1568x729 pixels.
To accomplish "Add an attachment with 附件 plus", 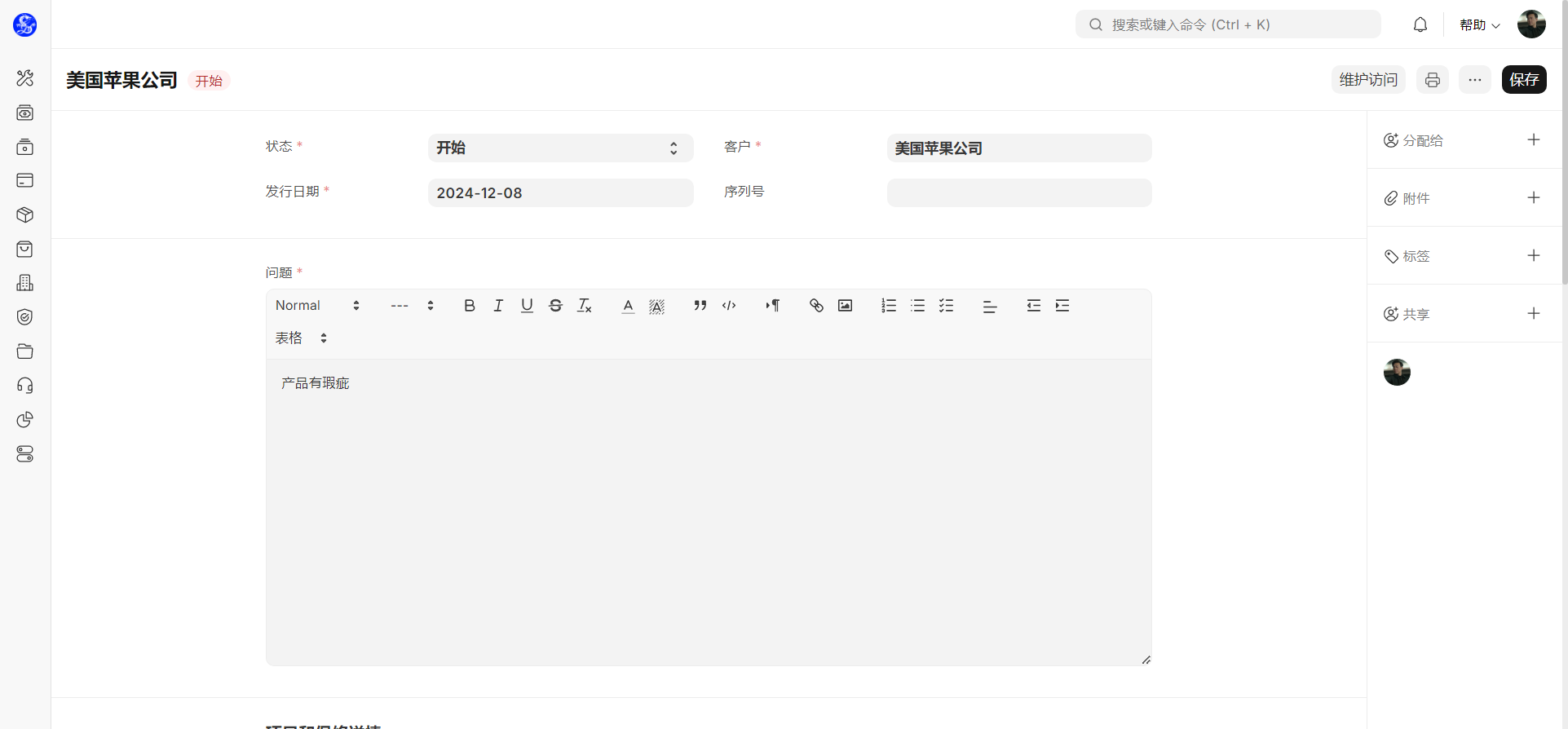I will pos(1534,197).
